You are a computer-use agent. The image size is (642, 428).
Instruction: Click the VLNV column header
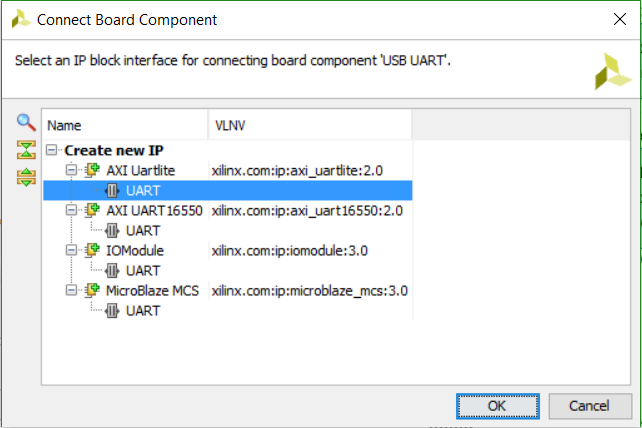tap(310, 125)
